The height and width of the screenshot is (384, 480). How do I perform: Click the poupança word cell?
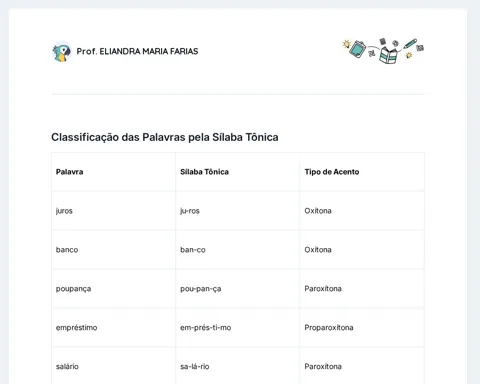[114, 289]
